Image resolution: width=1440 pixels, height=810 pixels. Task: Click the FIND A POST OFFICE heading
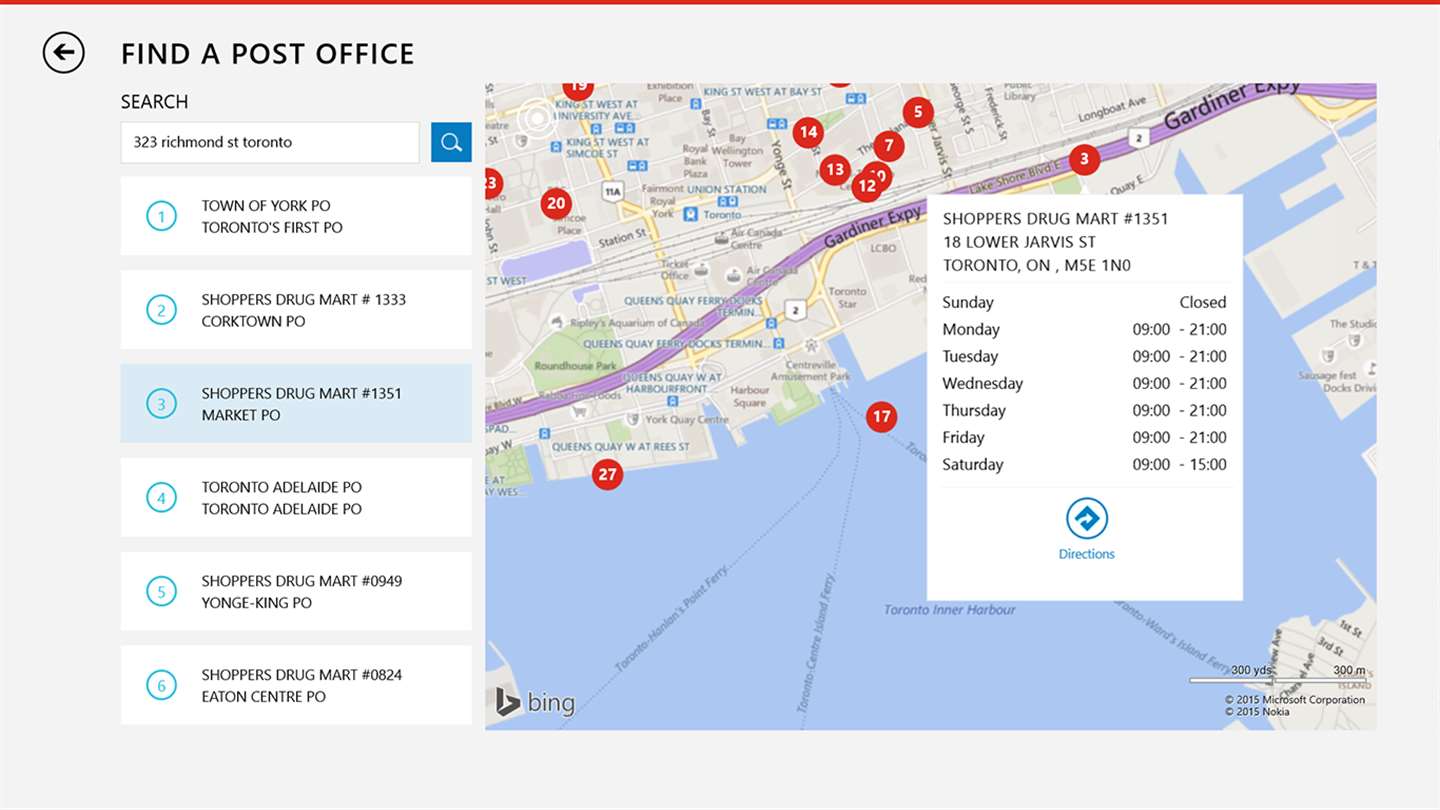point(268,54)
